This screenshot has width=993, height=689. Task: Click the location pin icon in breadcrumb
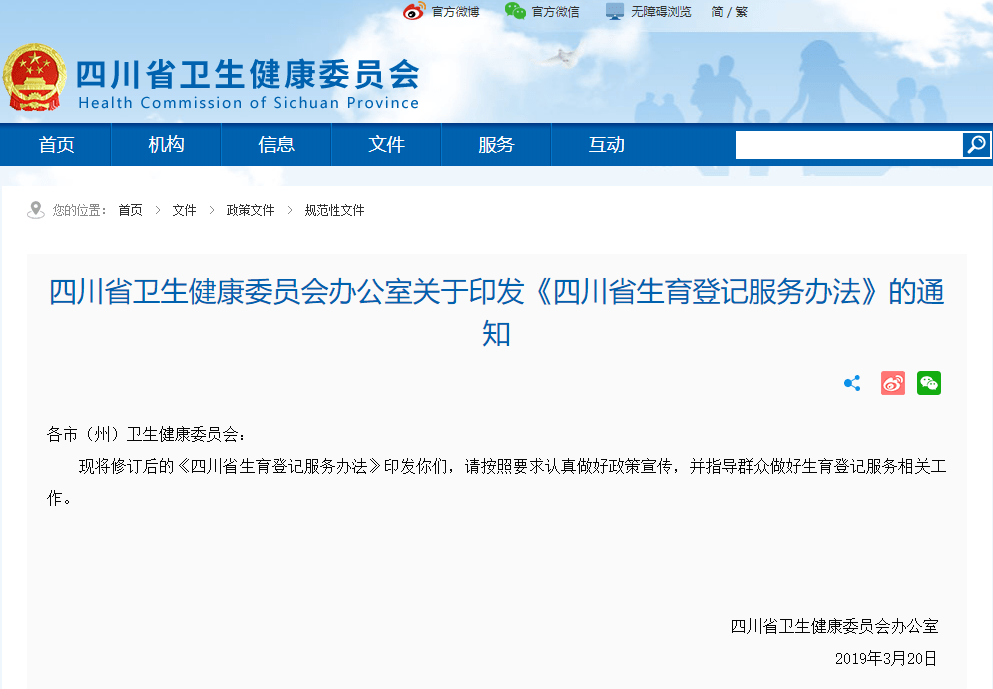tap(35, 210)
